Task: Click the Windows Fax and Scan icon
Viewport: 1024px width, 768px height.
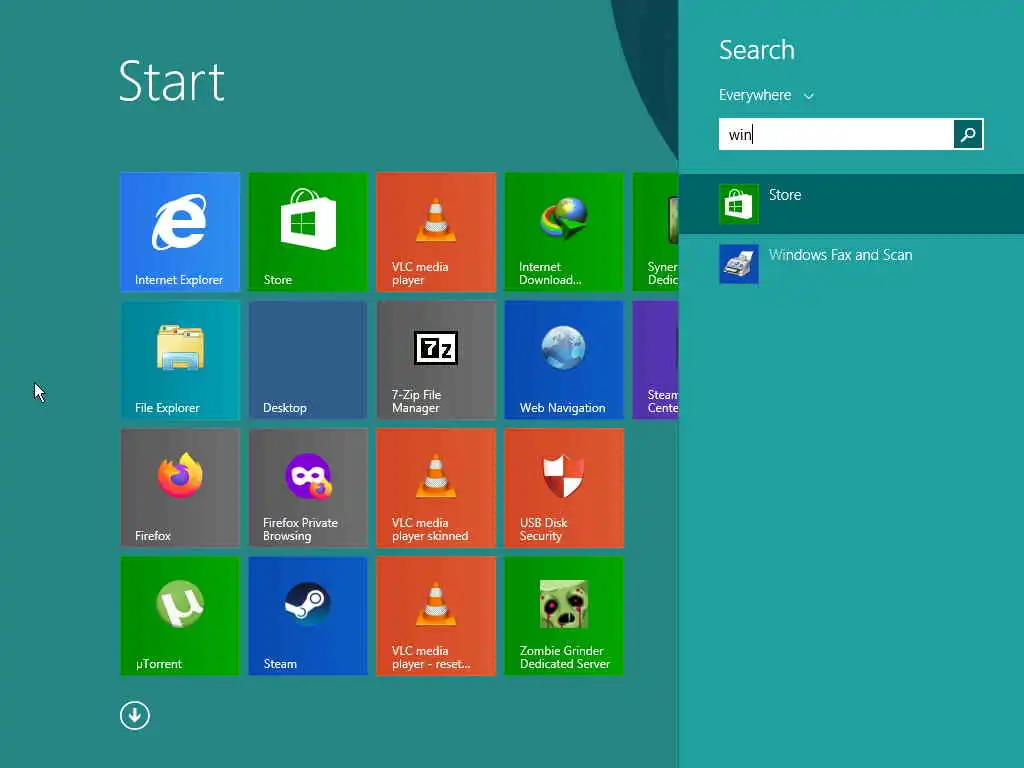Action: 739,264
